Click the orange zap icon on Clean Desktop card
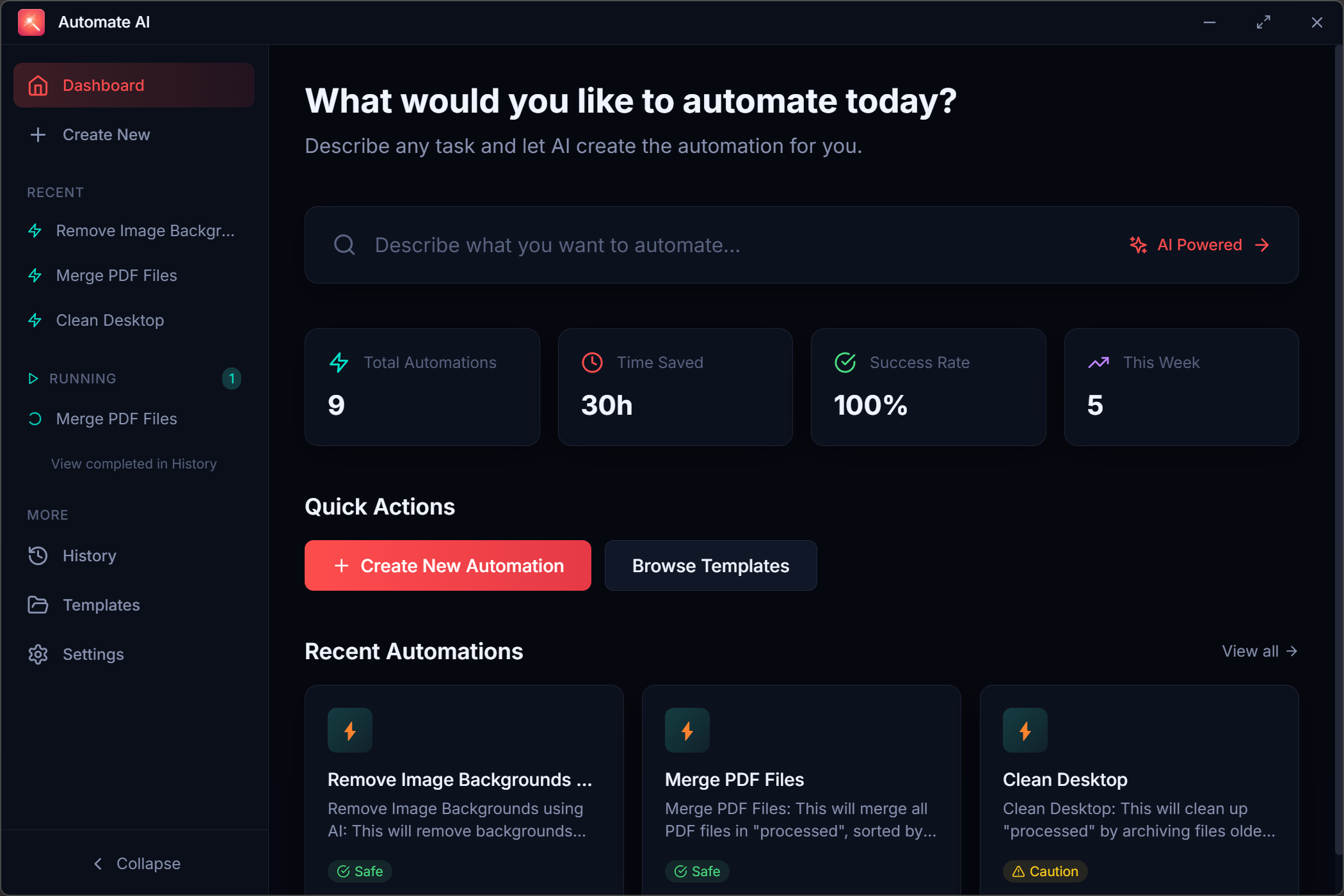The height and width of the screenshot is (896, 1344). point(1025,730)
